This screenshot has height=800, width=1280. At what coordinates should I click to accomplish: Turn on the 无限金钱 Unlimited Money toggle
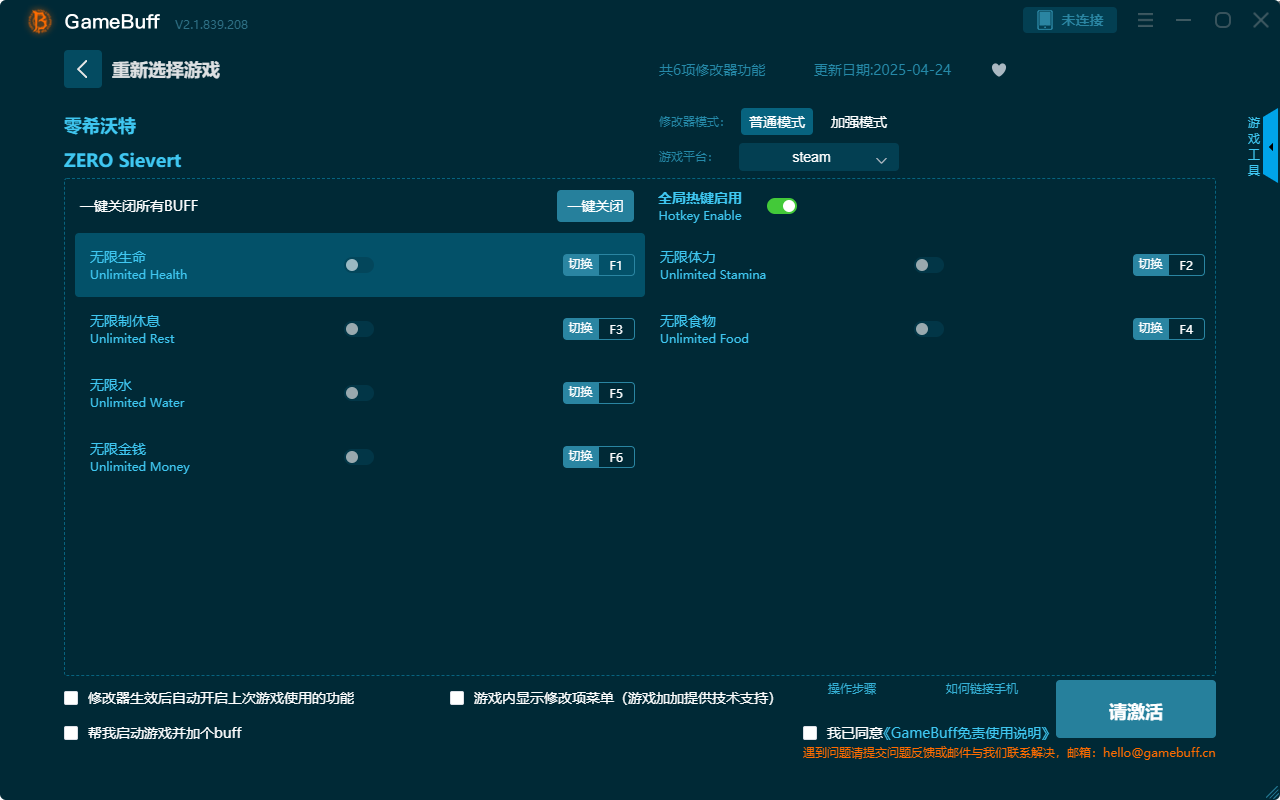click(358, 456)
